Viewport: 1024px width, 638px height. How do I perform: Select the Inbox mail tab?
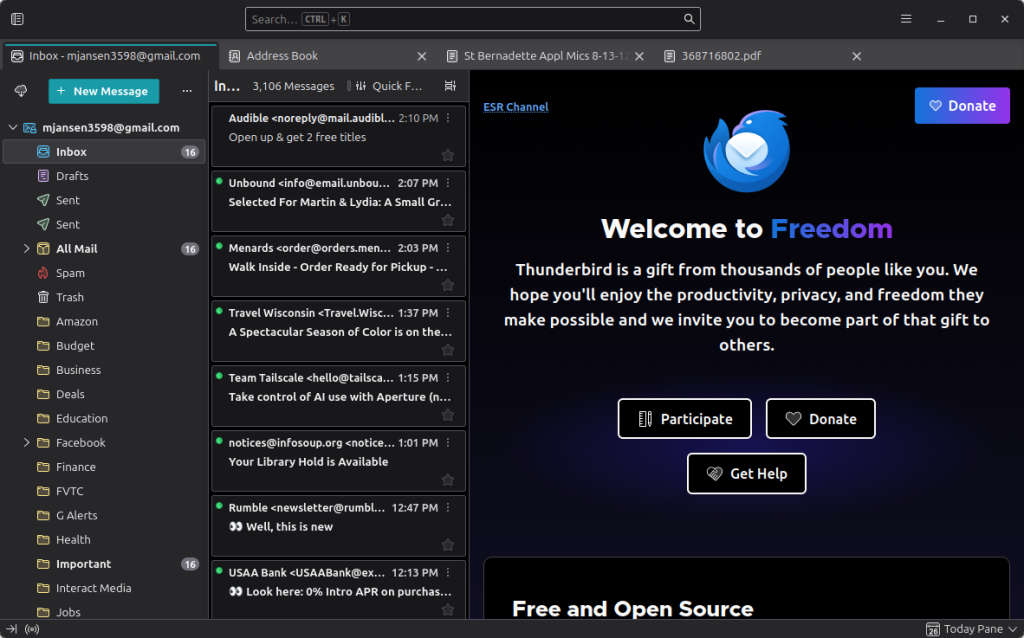pos(111,56)
